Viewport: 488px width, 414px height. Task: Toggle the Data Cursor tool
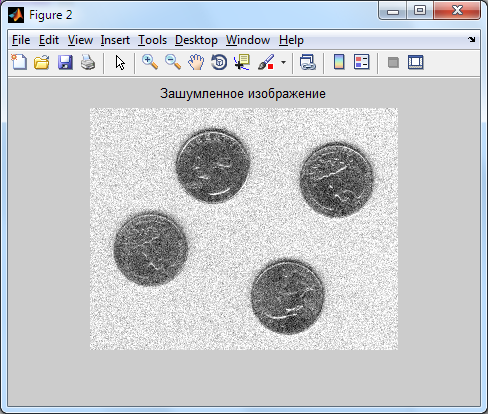coord(242,62)
